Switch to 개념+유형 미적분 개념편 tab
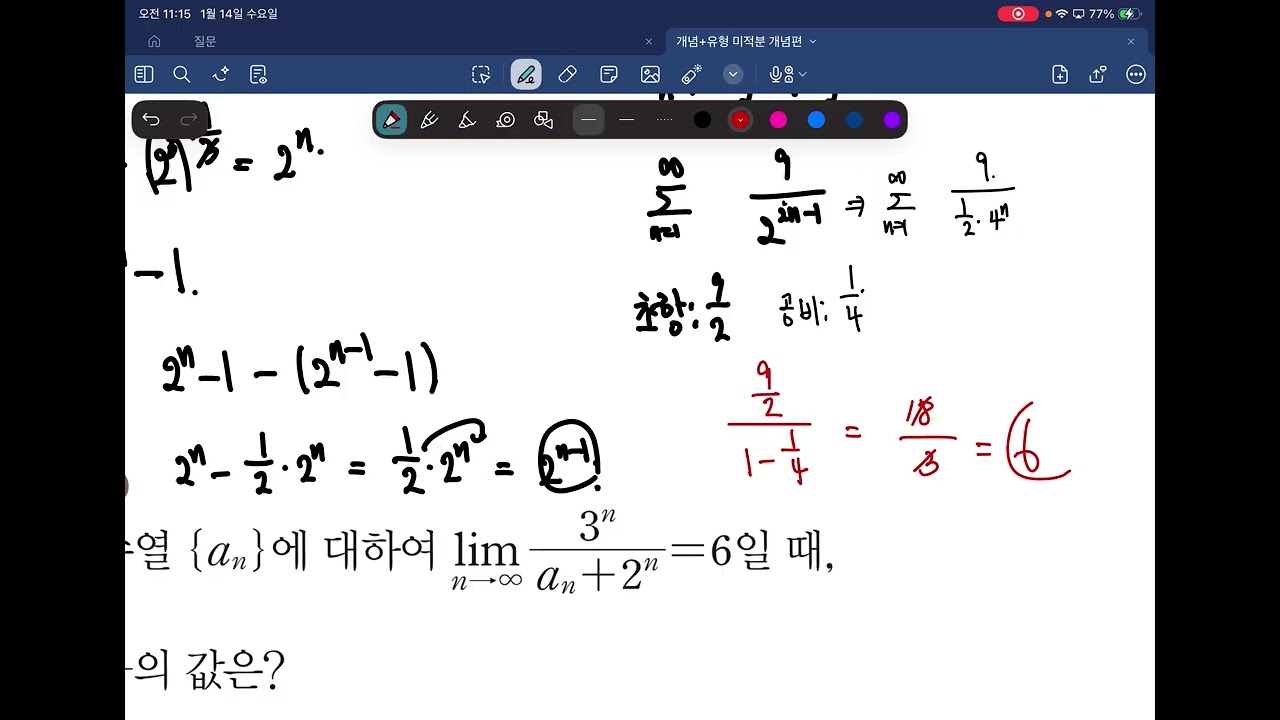The width and height of the screenshot is (1280, 720). (739, 41)
